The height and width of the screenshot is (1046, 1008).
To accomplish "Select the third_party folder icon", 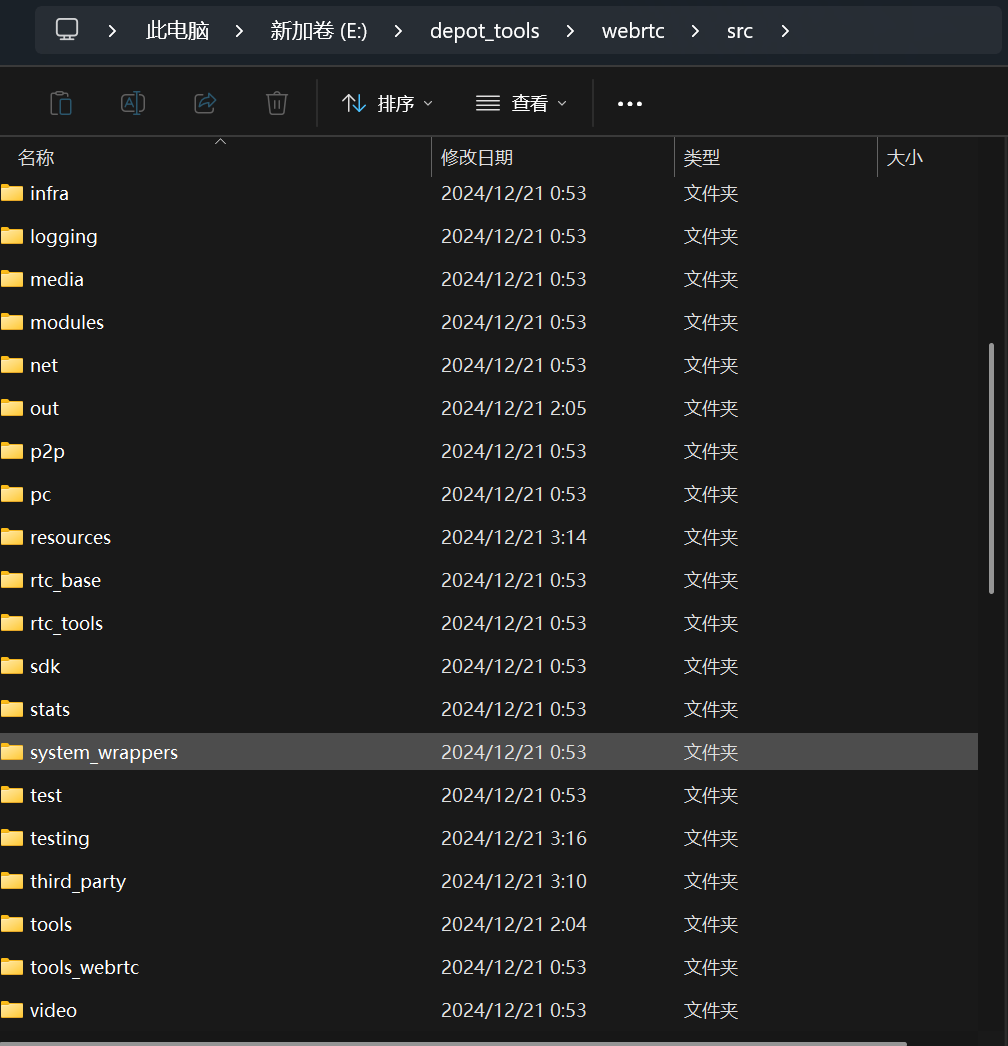I will pos(12,882).
